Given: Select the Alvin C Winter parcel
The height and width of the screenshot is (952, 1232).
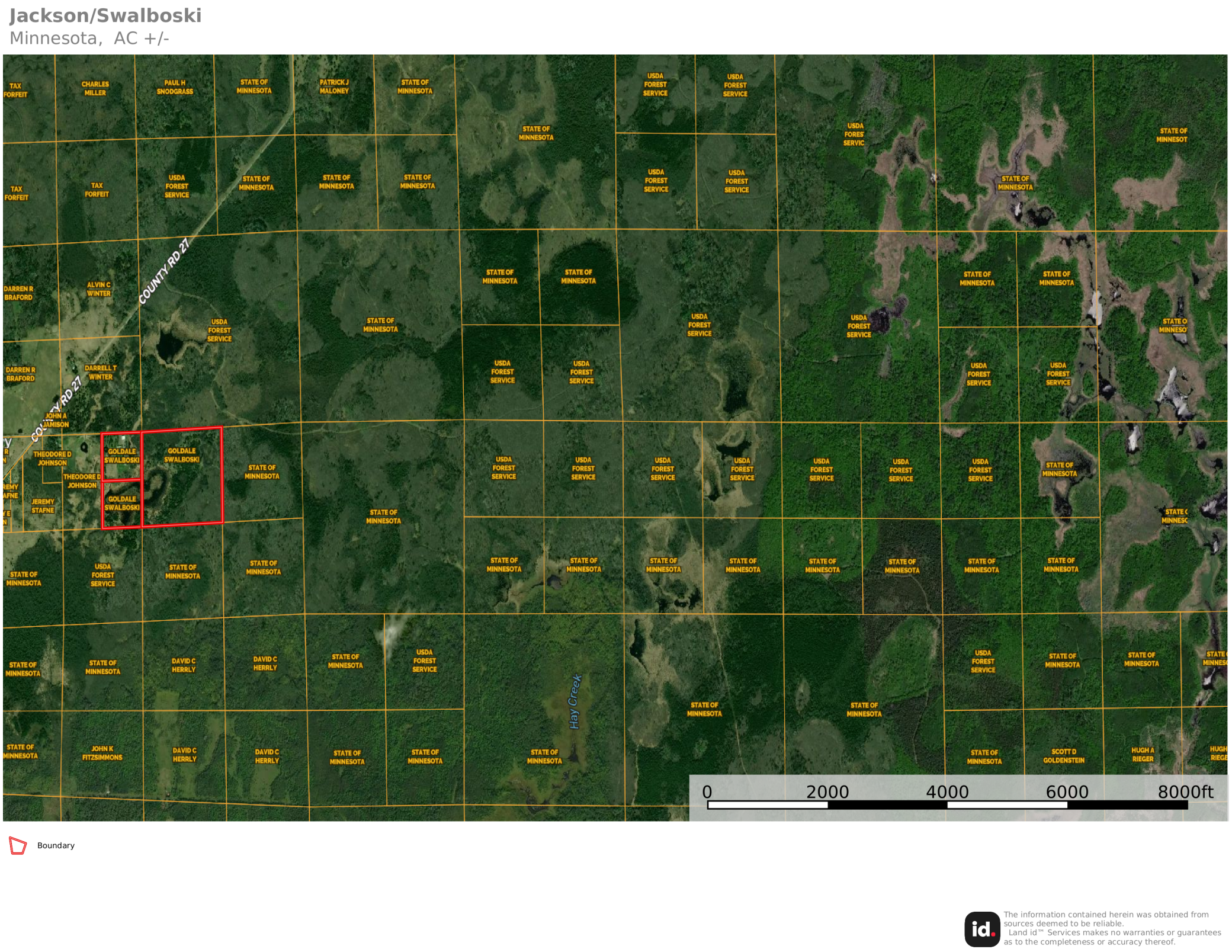Looking at the screenshot, I should pyautogui.click(x=99, y=289).
